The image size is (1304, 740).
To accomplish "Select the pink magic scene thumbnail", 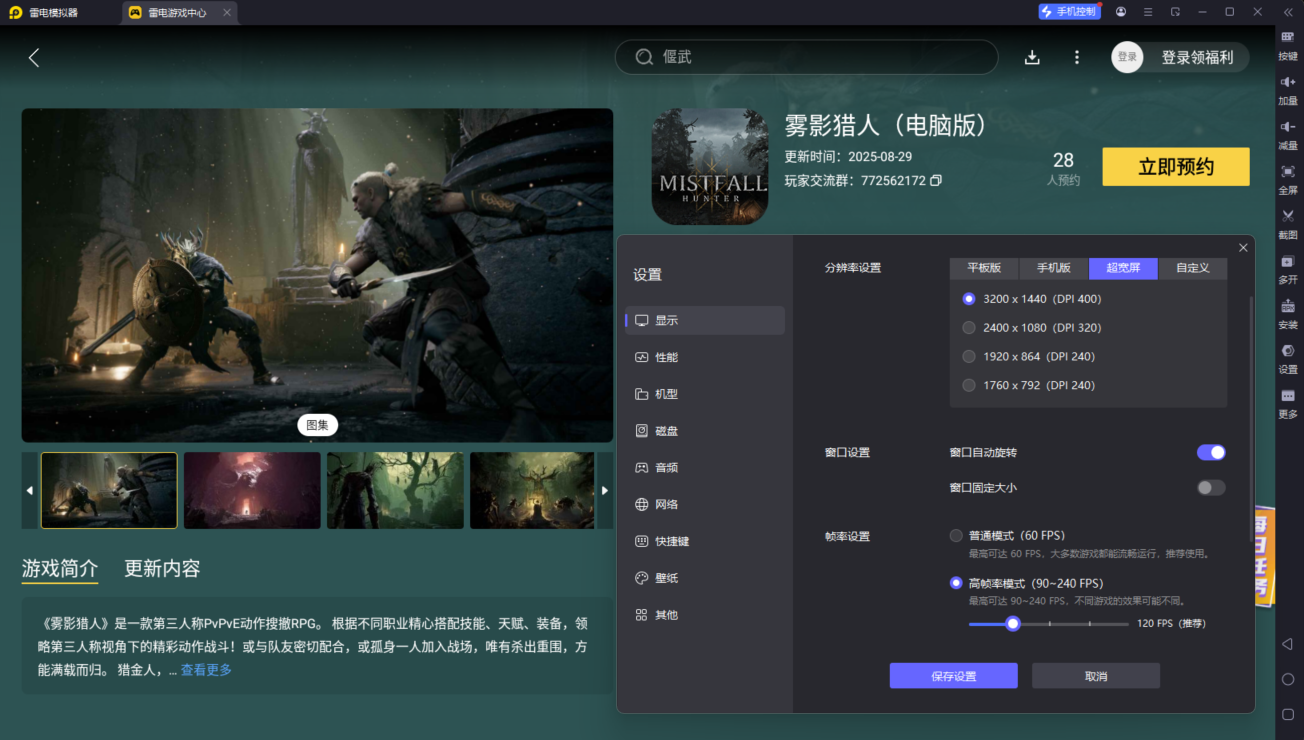I will point(252,490).
